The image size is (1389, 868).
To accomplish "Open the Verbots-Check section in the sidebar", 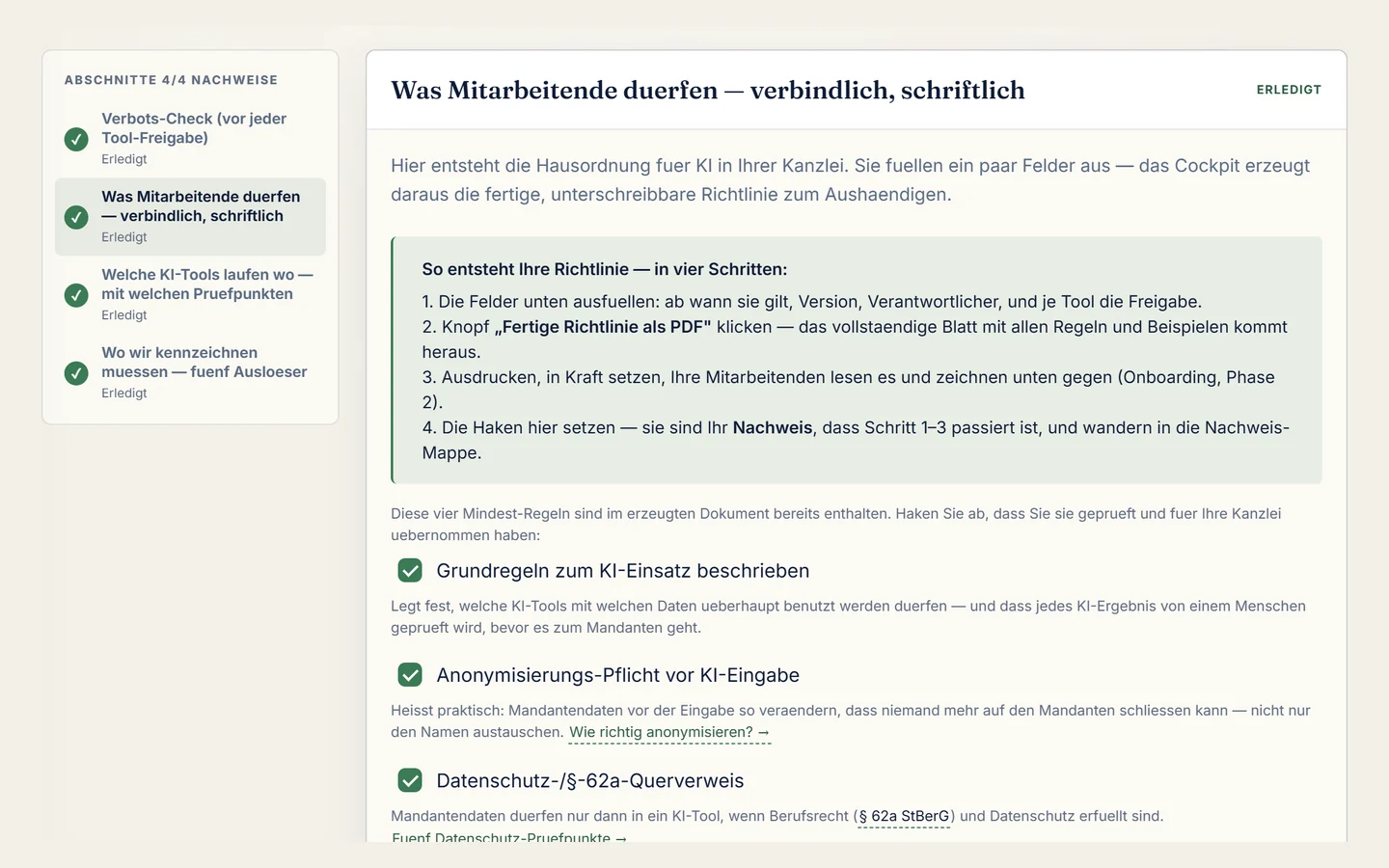I will [190, 139].
